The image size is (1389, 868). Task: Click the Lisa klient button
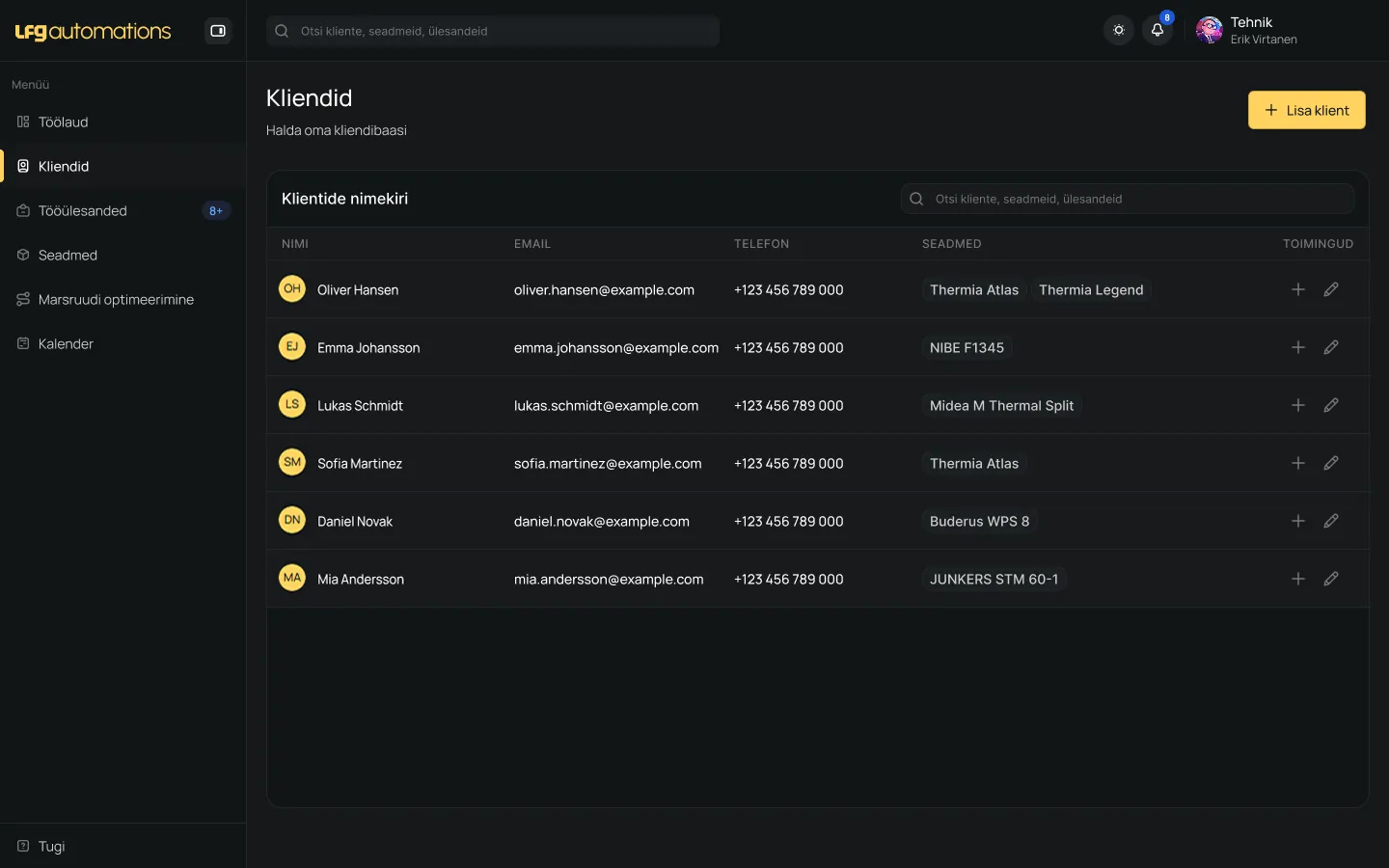coord(1307,110)
